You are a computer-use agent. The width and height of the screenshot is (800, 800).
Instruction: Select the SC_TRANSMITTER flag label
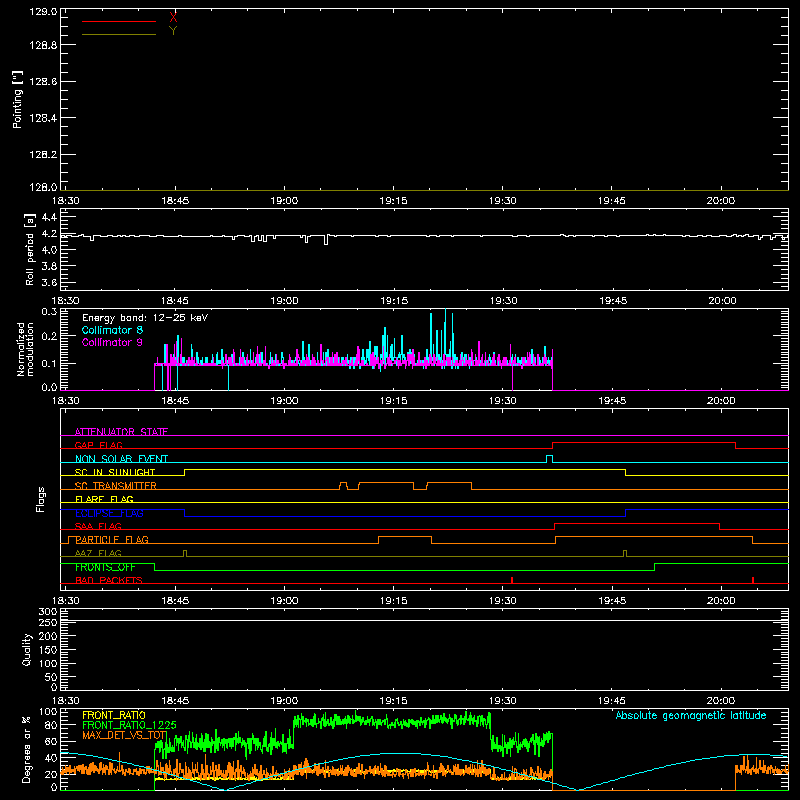pos(115,486)
